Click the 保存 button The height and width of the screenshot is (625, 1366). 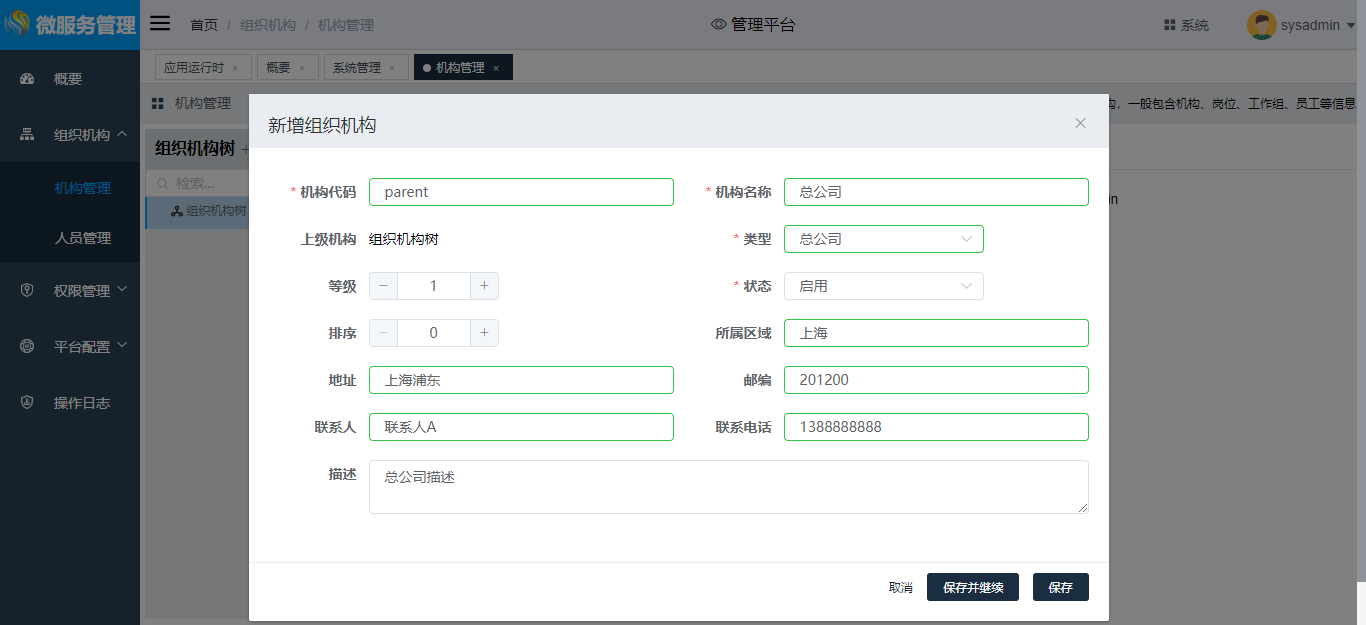1060,587
